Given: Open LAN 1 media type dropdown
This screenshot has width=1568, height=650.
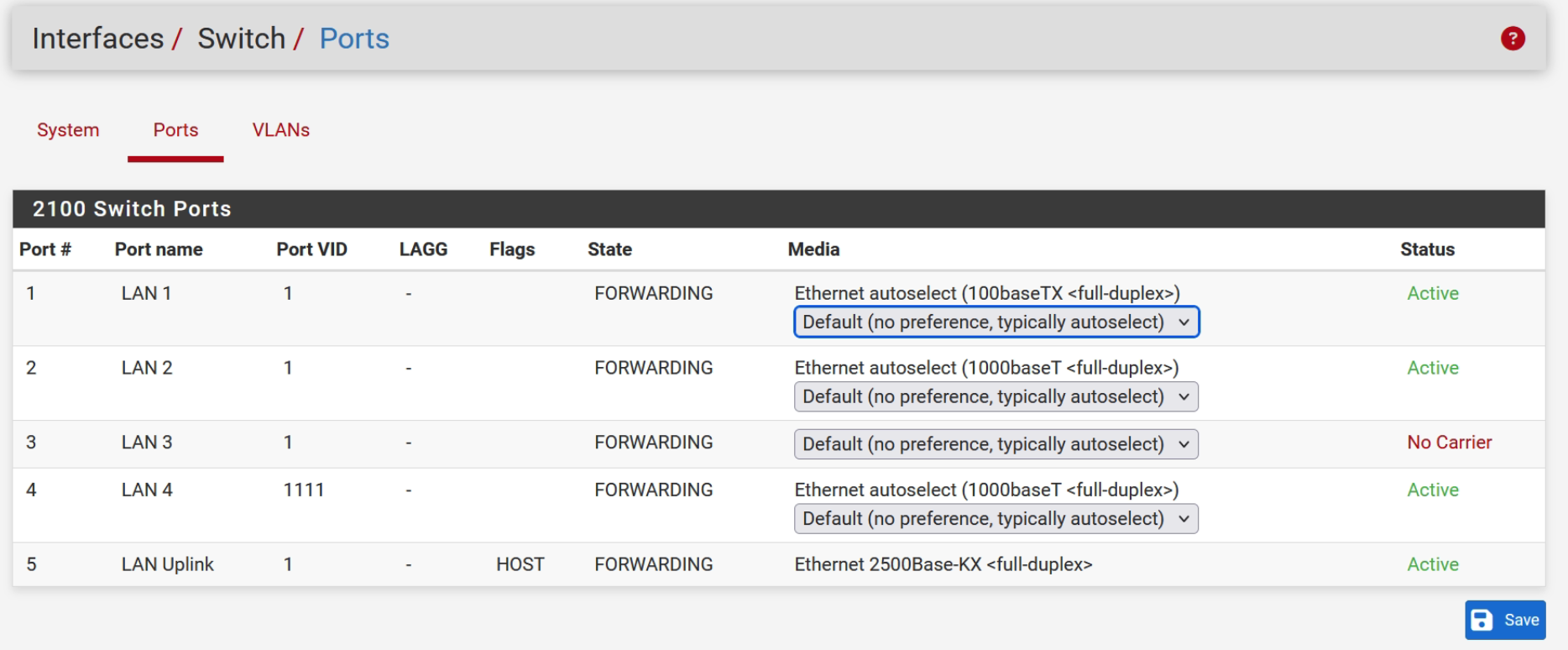Looking at the screenshot, I should [x=996, y=322].
